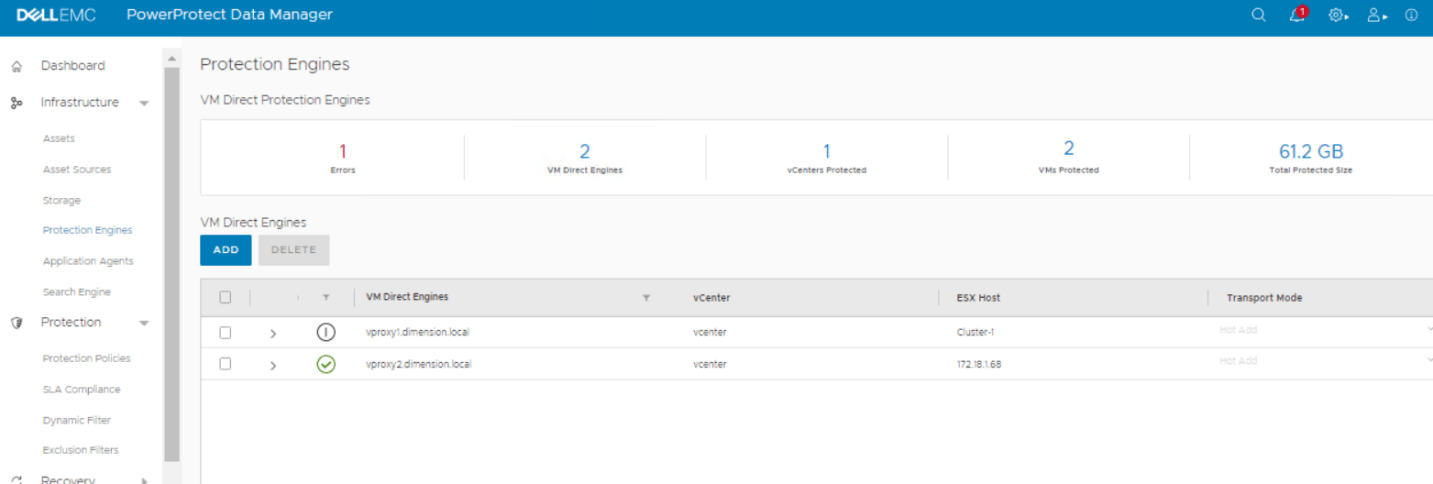Open the settings gear menu in header
The image size is (1433, 484).
(x=1337, y=15)
